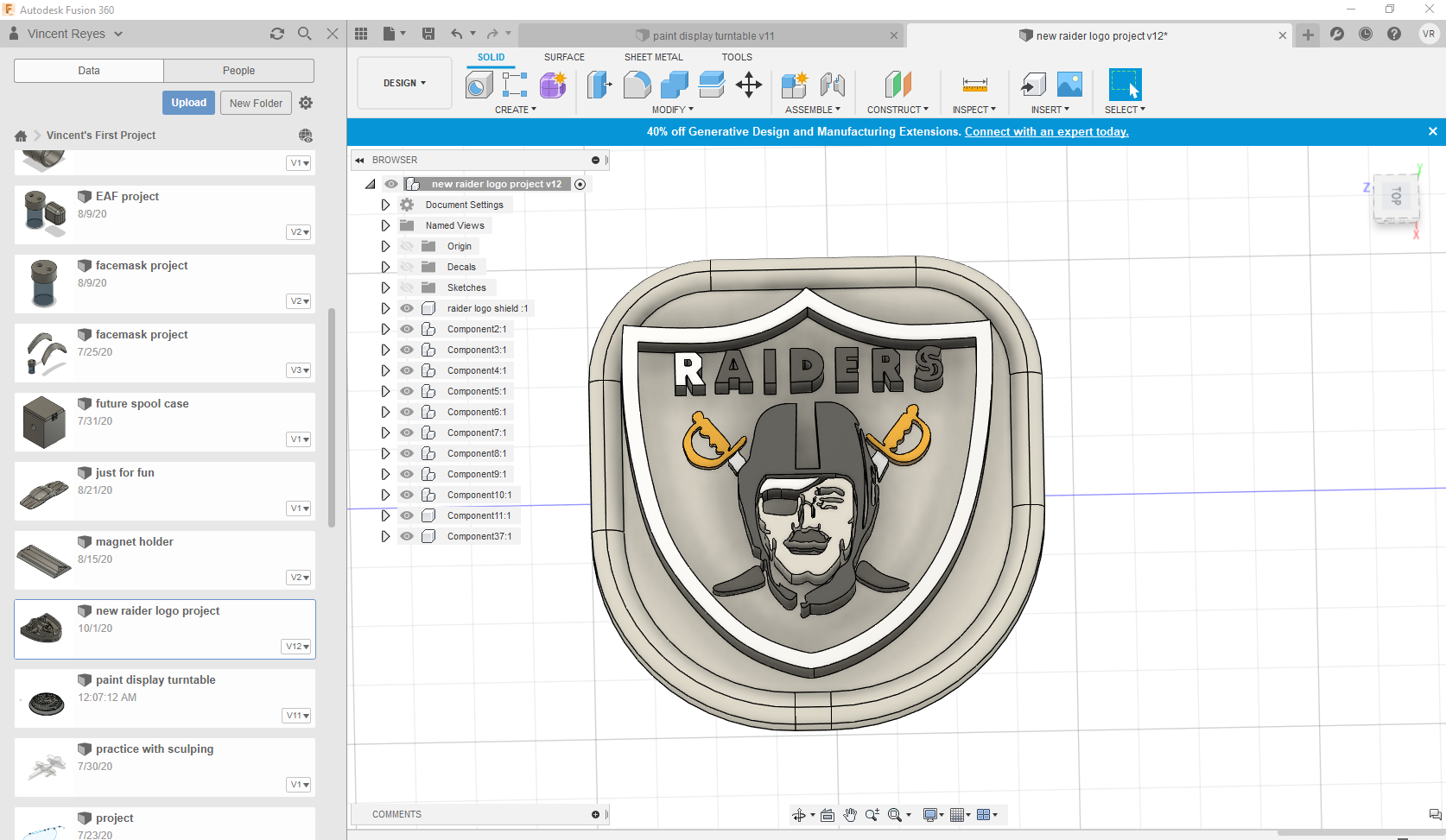Viewport: 1446px width, 840px height.
Task: Click Top on the ViewCube
Action: [x=1395, y=197]
